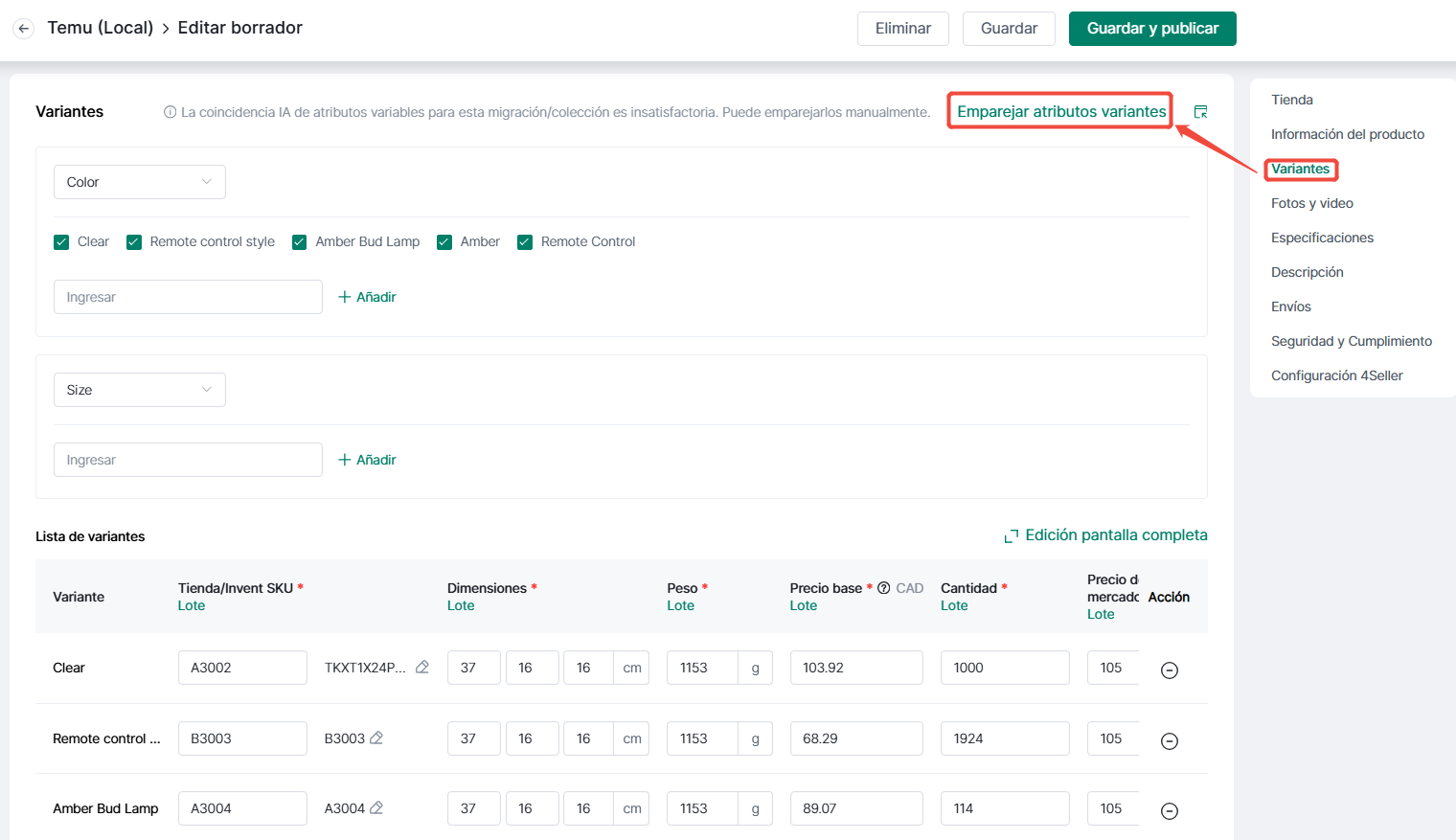Screen dimensions: 1456x840
Task: Click quantity field 114
Action: click(1005, 808)
